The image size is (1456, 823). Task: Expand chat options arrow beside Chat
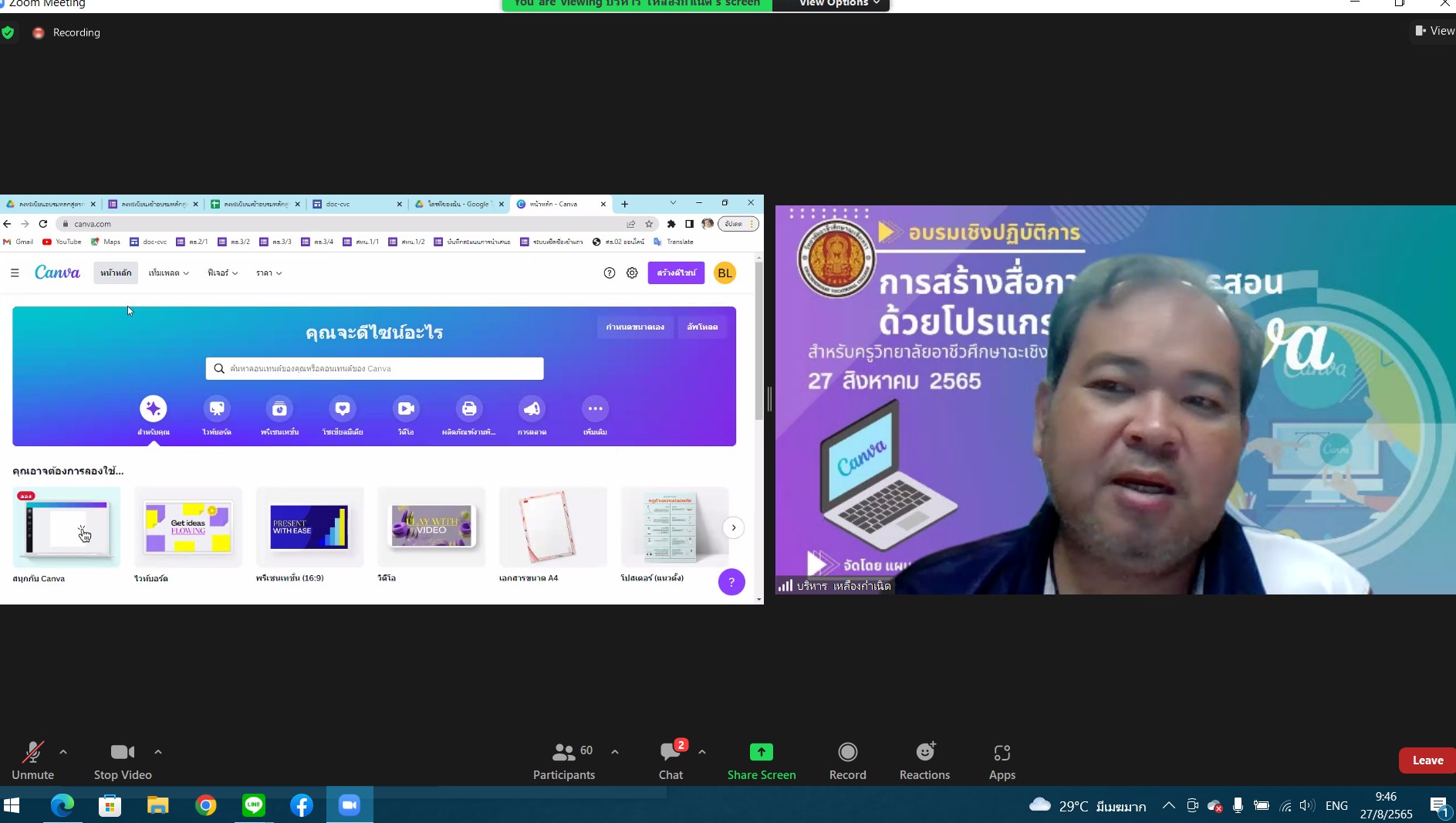702,751
